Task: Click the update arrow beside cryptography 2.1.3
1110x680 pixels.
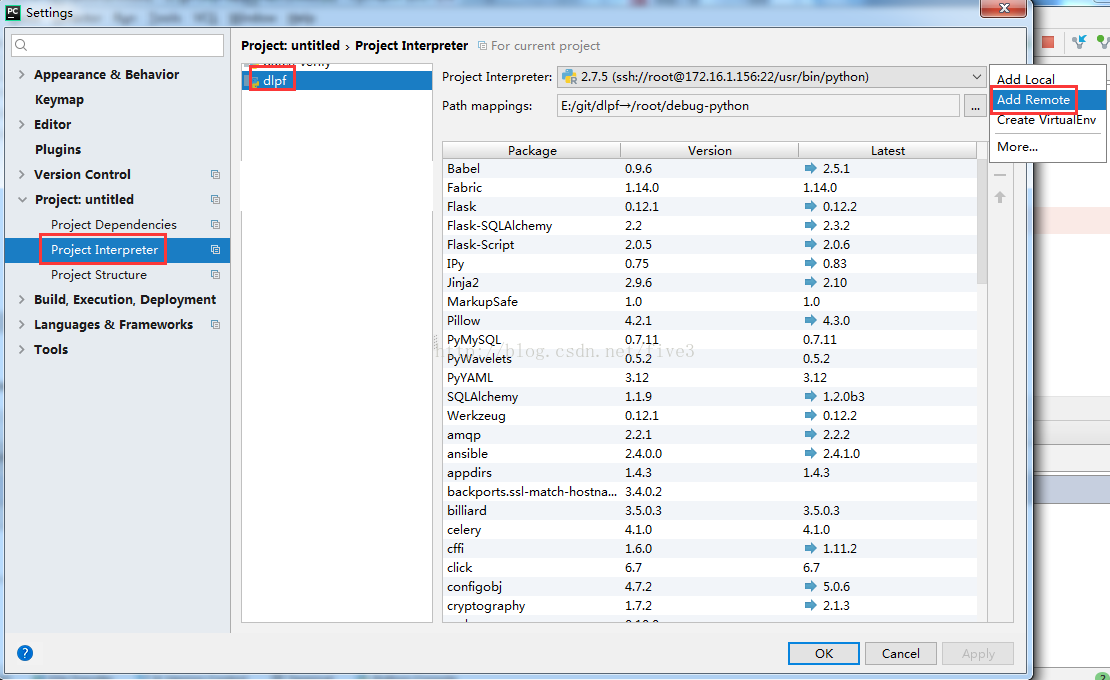Action: (x=811, y=606)
